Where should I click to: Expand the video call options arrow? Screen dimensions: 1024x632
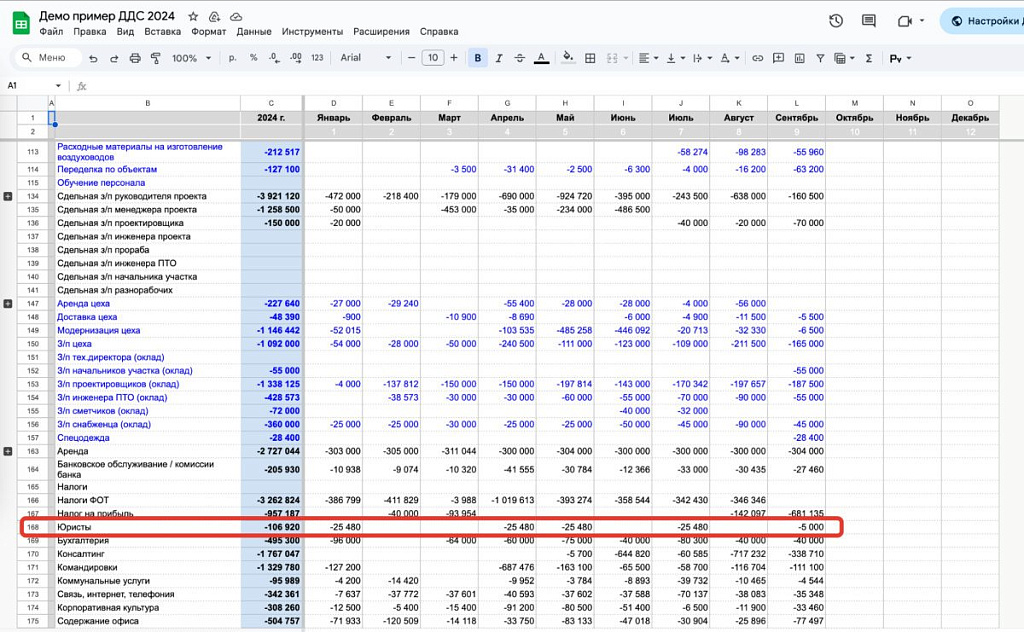point(922,20)
